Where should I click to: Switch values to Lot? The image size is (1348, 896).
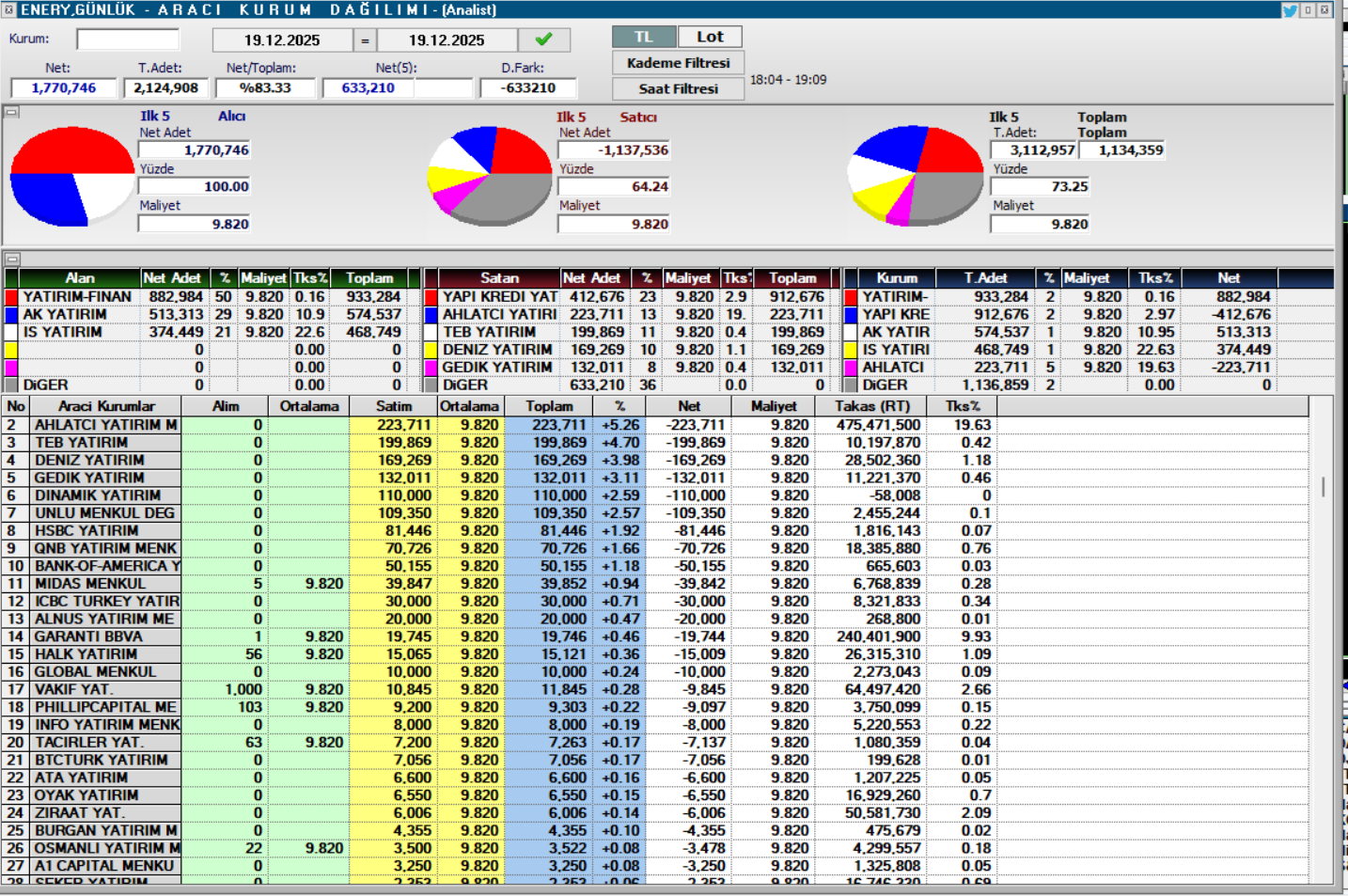point(710,37)
